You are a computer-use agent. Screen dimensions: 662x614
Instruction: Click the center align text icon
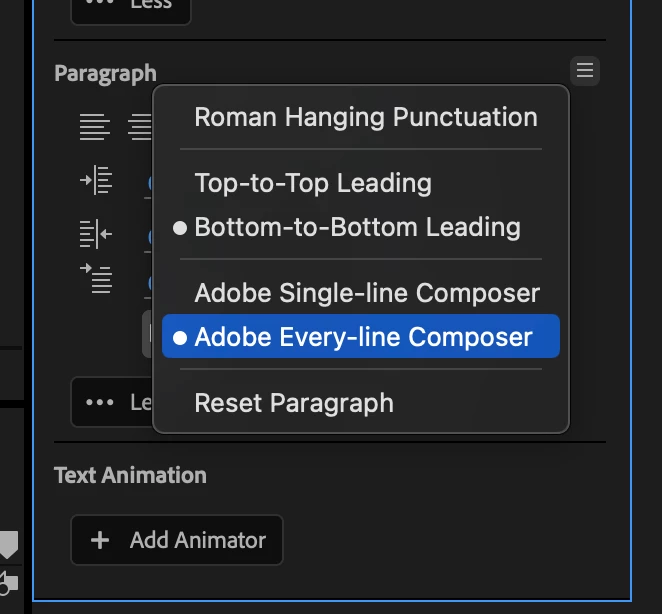click(x=140, y=127)
